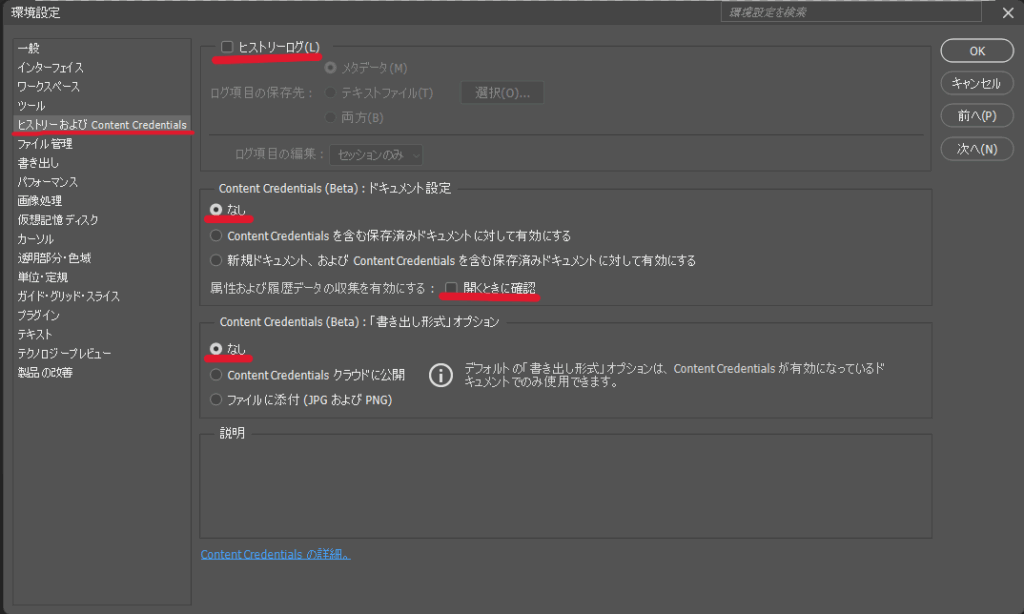Viewport: 1024px width, 614px height.
Task: Switch to 一般 category
Action: coord(29,49)
